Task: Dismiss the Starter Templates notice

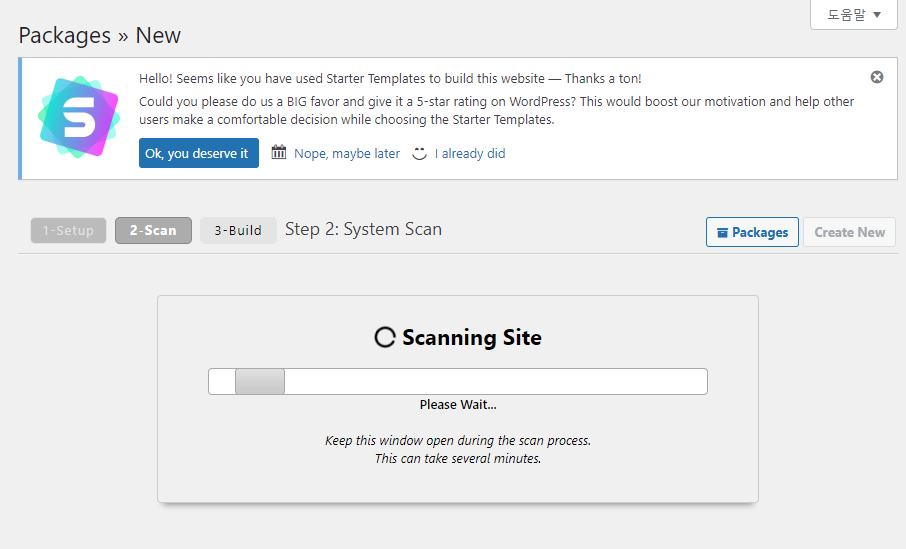Action: pyautogui.click(x=877, y=77)
